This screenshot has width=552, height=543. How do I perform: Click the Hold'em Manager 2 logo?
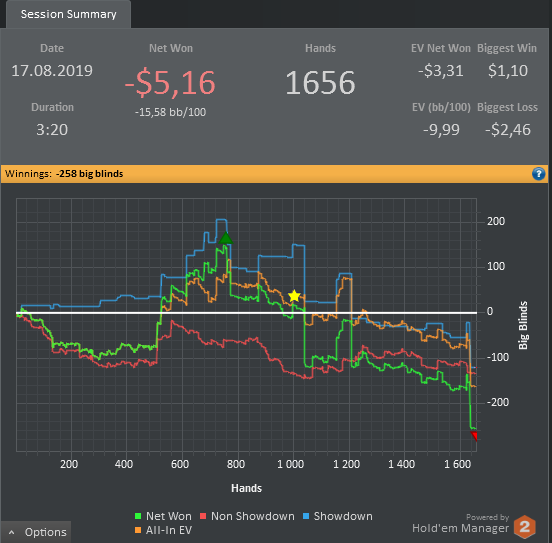(x=525, y=527)
